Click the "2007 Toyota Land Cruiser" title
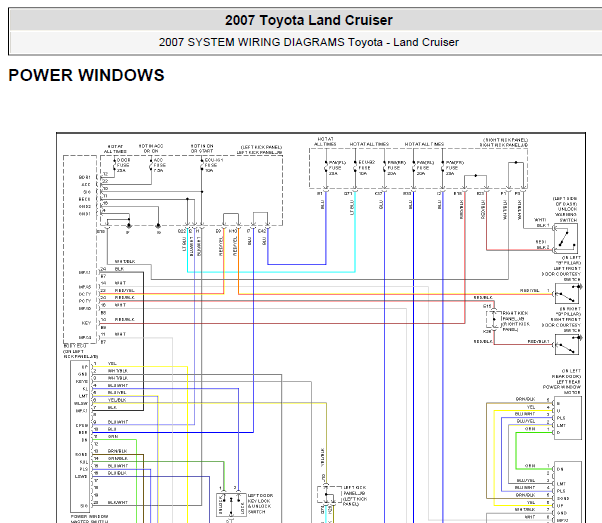This screenshot has width=602, height=523. pyautogui.click(x=309, y=20)
